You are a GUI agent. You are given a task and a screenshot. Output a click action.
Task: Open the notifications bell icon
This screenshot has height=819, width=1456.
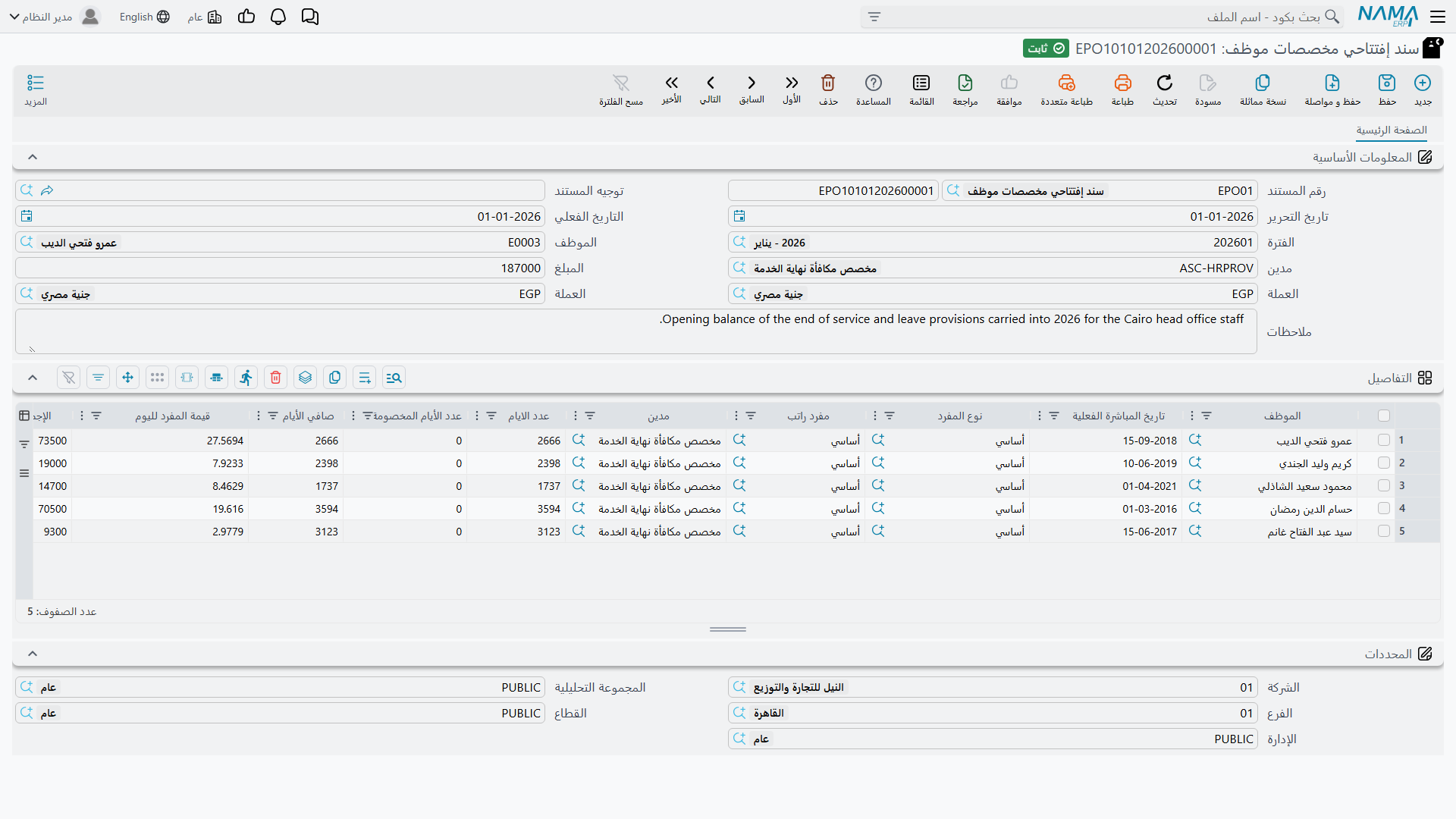coord(278,17)
